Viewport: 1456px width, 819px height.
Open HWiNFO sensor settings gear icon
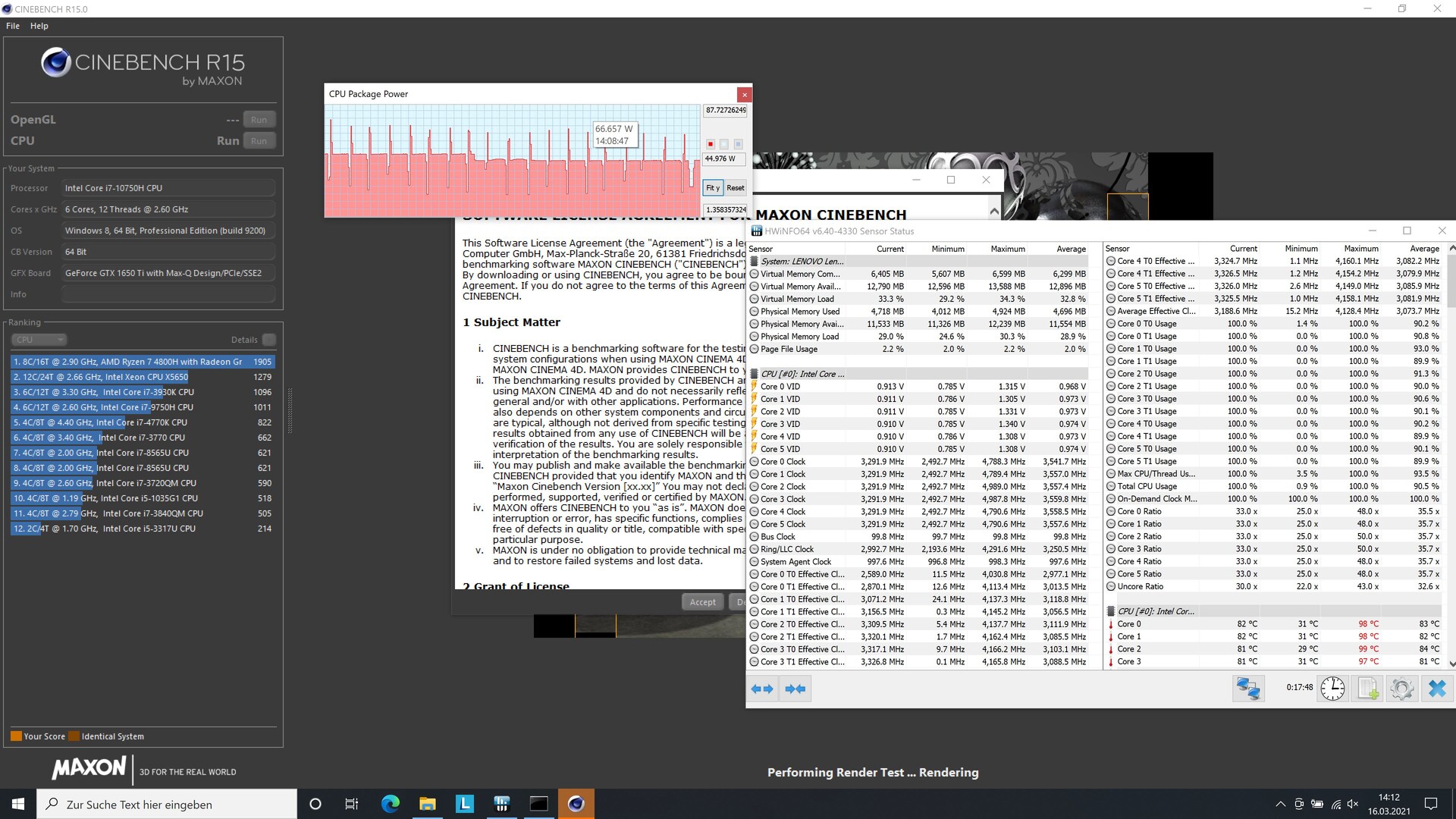coord(1401,689)
